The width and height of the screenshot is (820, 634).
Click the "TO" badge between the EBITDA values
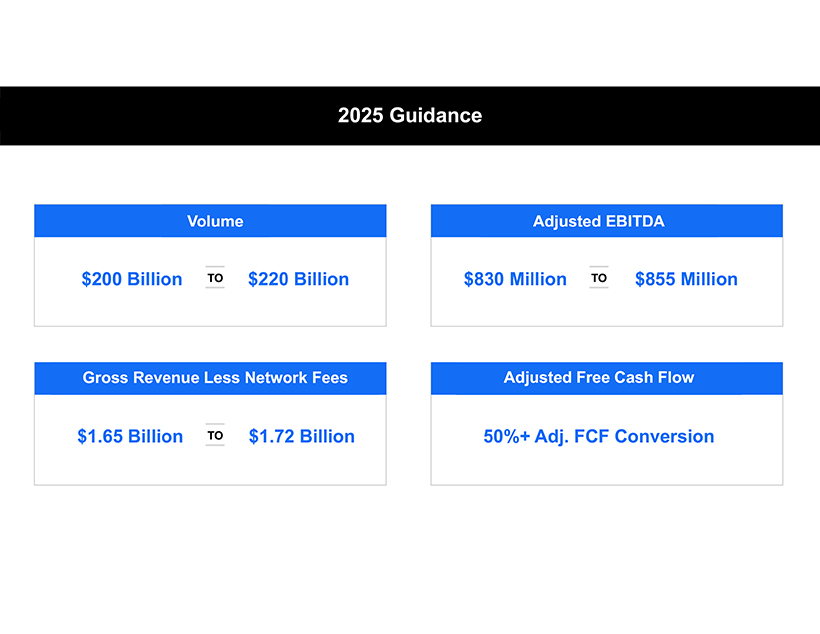599,278
